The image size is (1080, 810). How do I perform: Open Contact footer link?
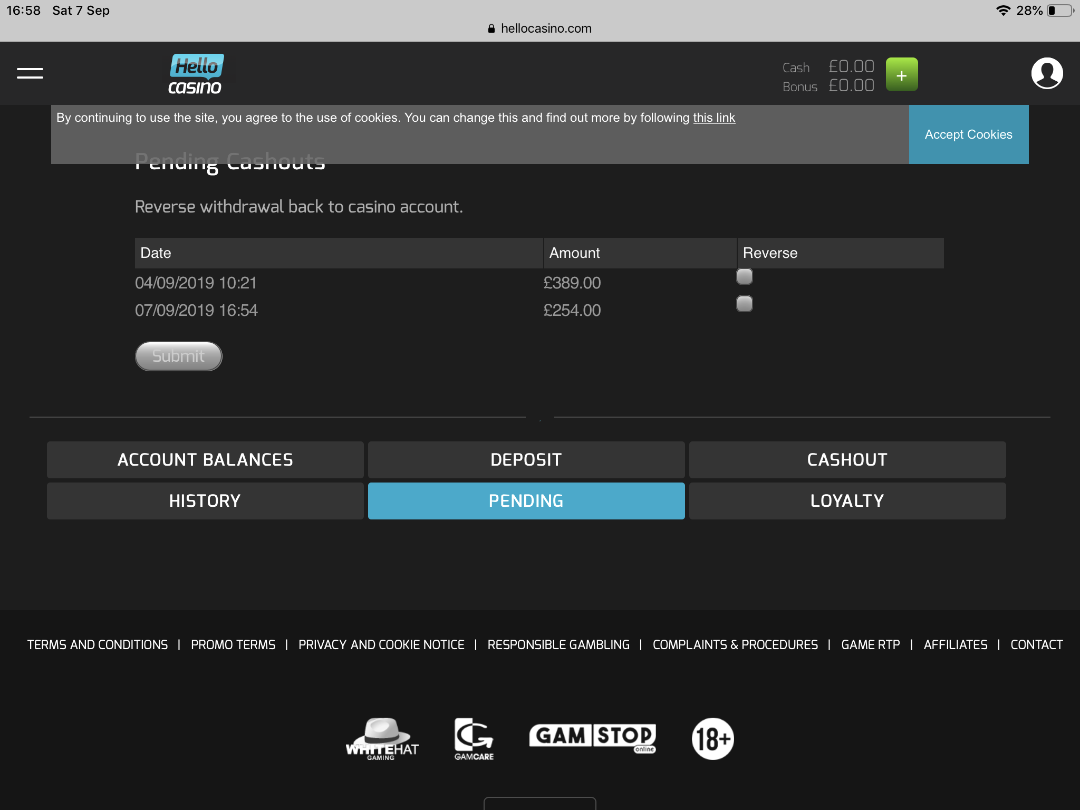tap(1036, 645)
